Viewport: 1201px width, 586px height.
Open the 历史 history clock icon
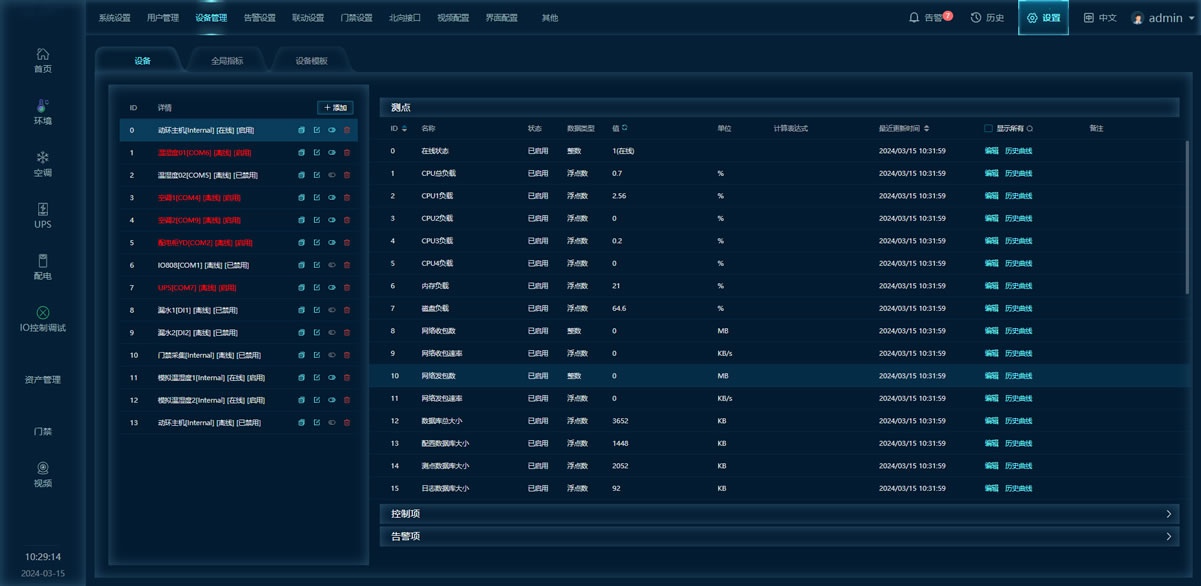click(x=976, y=18)
